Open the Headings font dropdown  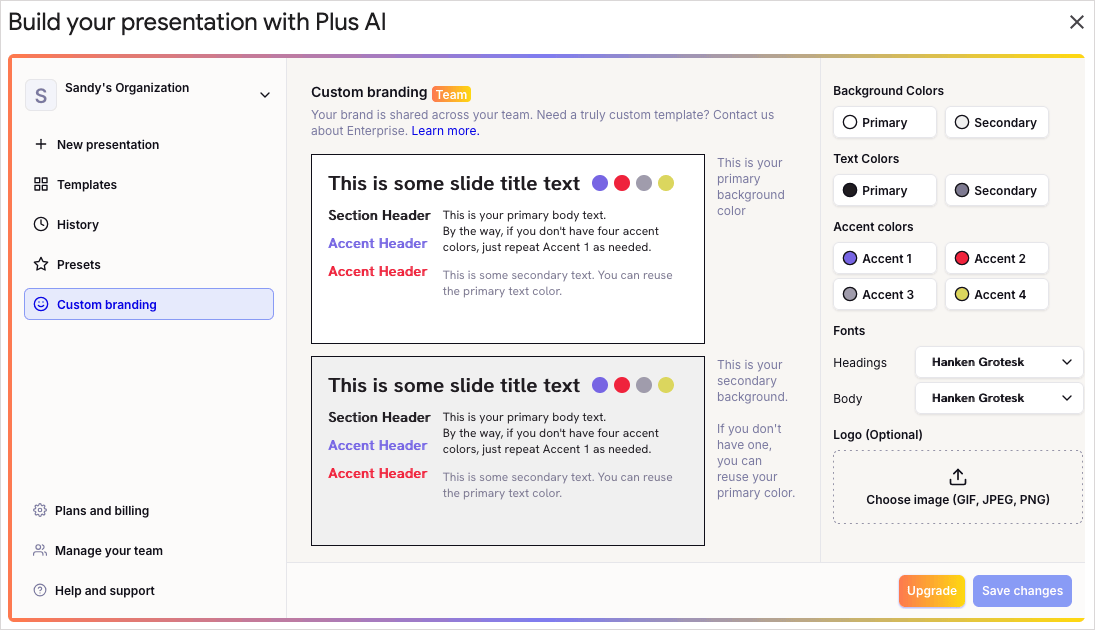coord(999,362)
